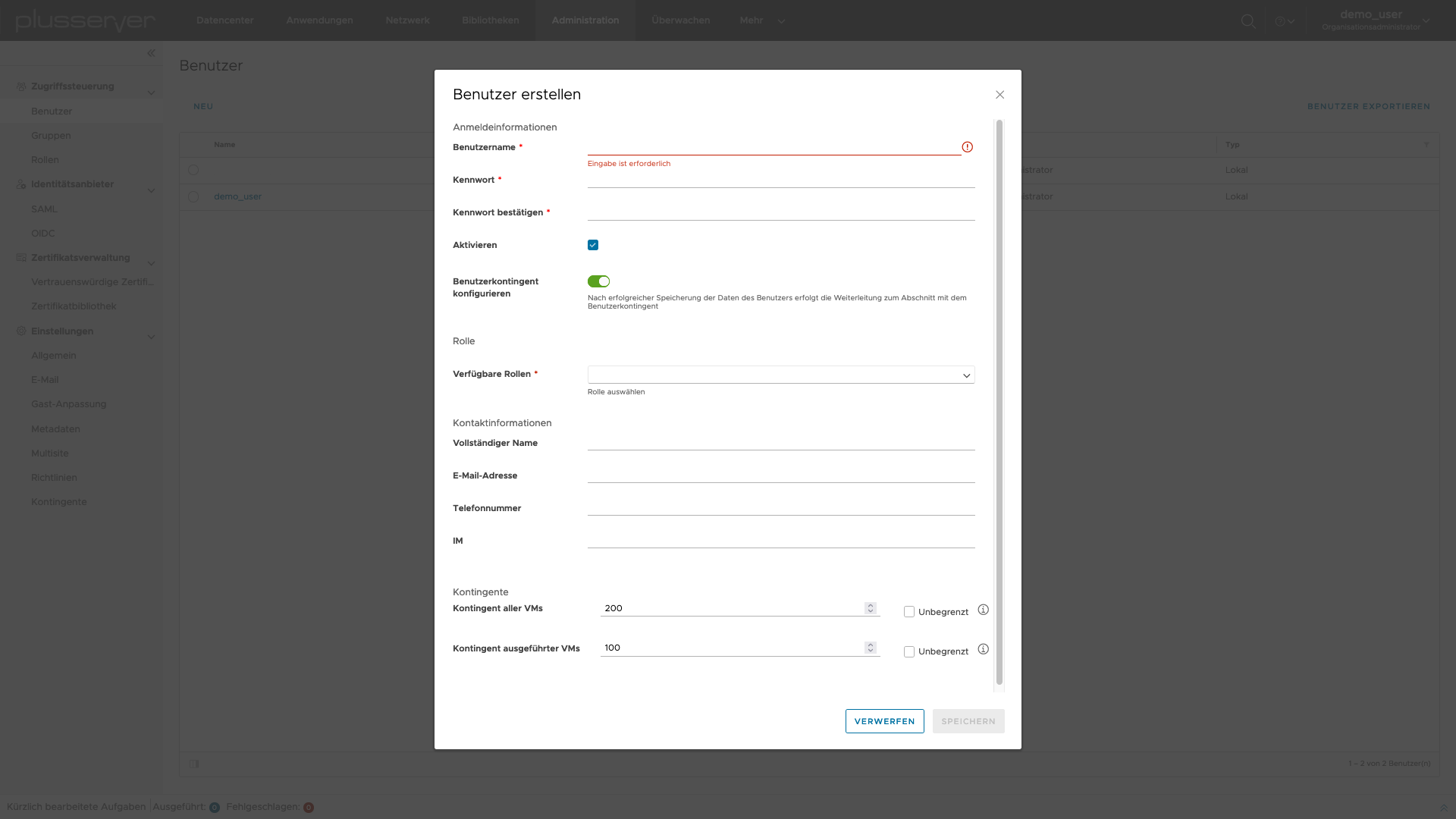Open the Mehr menu dropdown
The width and height of the screenshot is (1456, 819).
[762, 20]
